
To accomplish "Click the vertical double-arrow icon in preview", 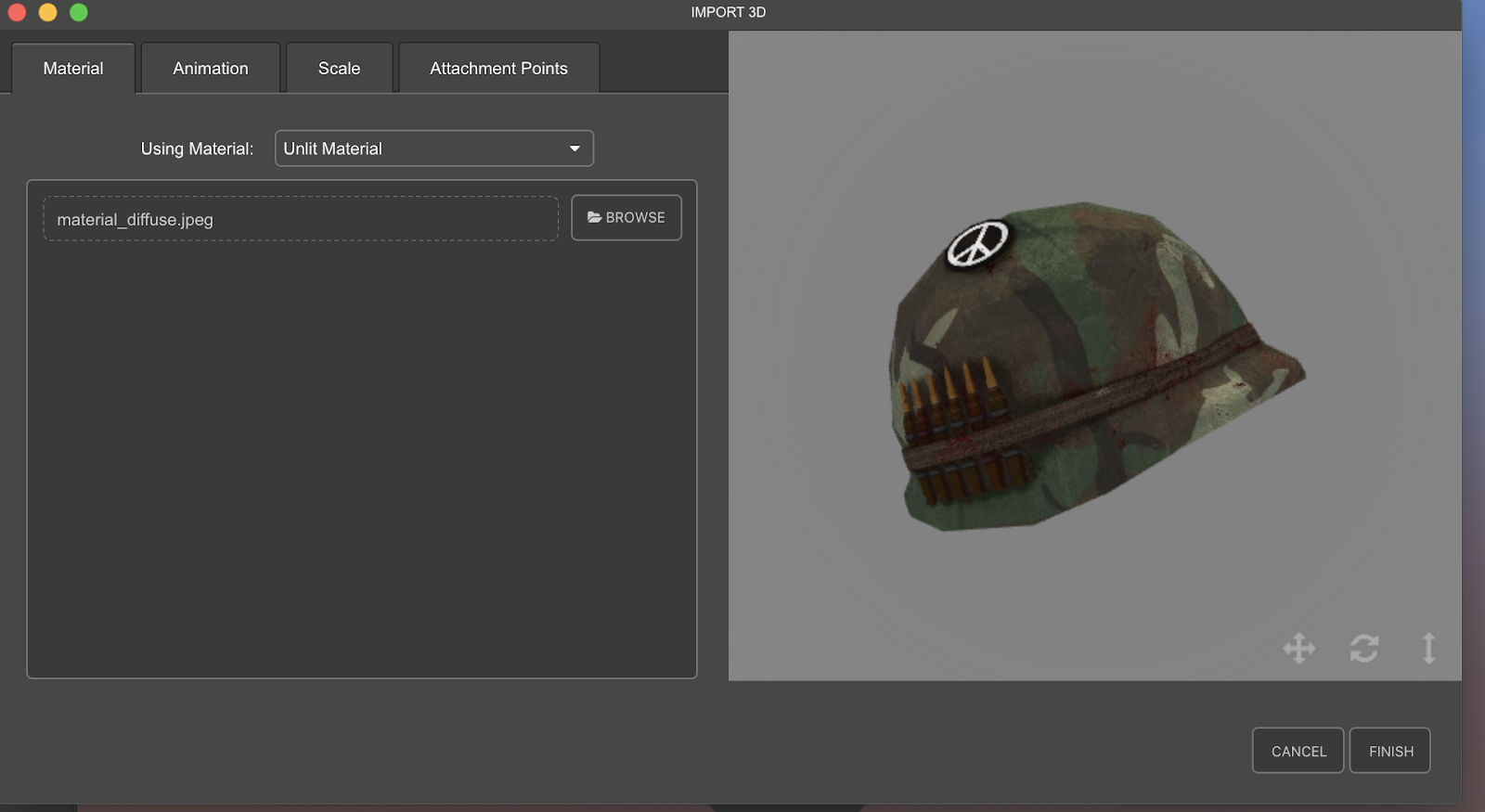I will click(x=1428, y=648).
